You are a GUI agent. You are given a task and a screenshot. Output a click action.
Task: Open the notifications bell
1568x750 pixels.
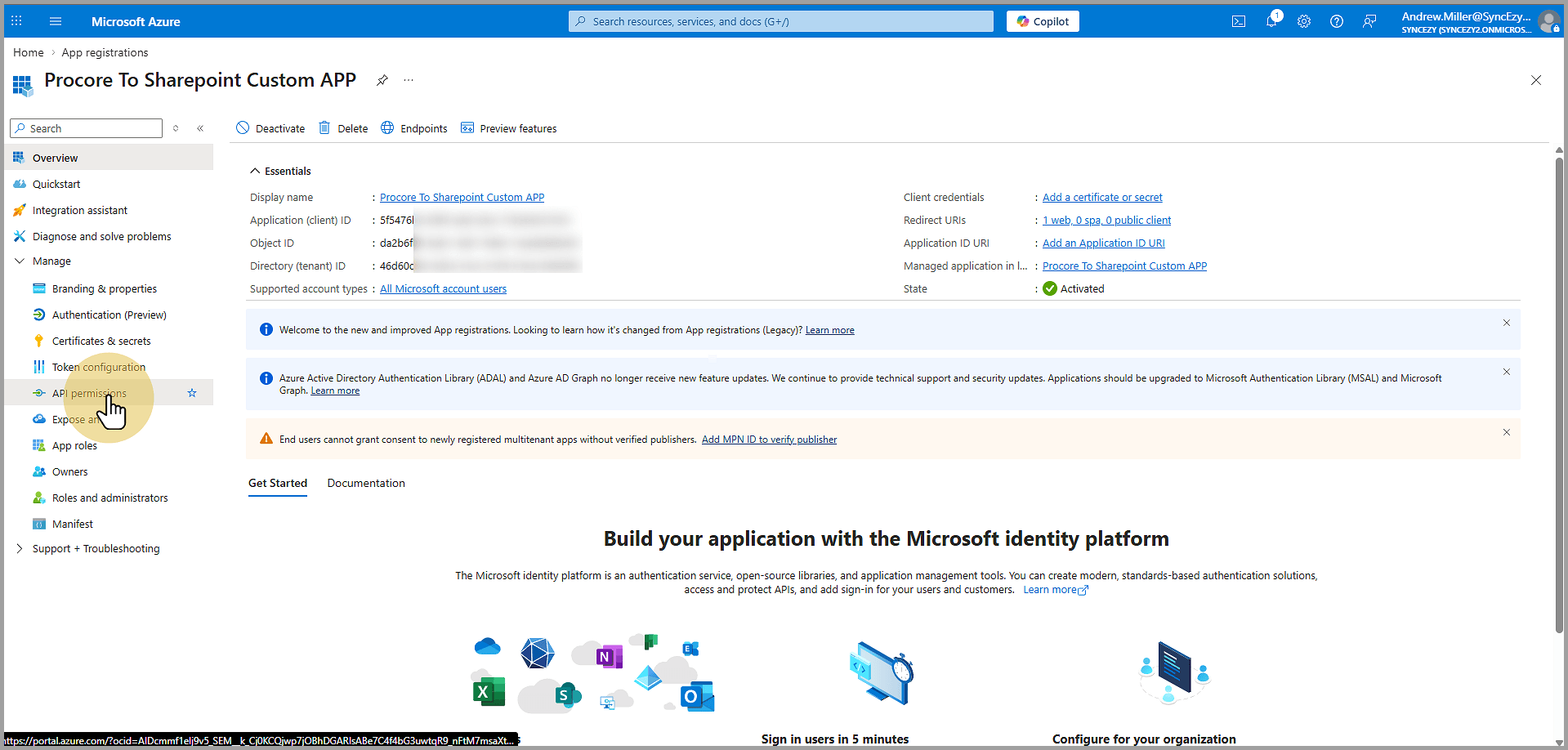[x=1271, y=21]
